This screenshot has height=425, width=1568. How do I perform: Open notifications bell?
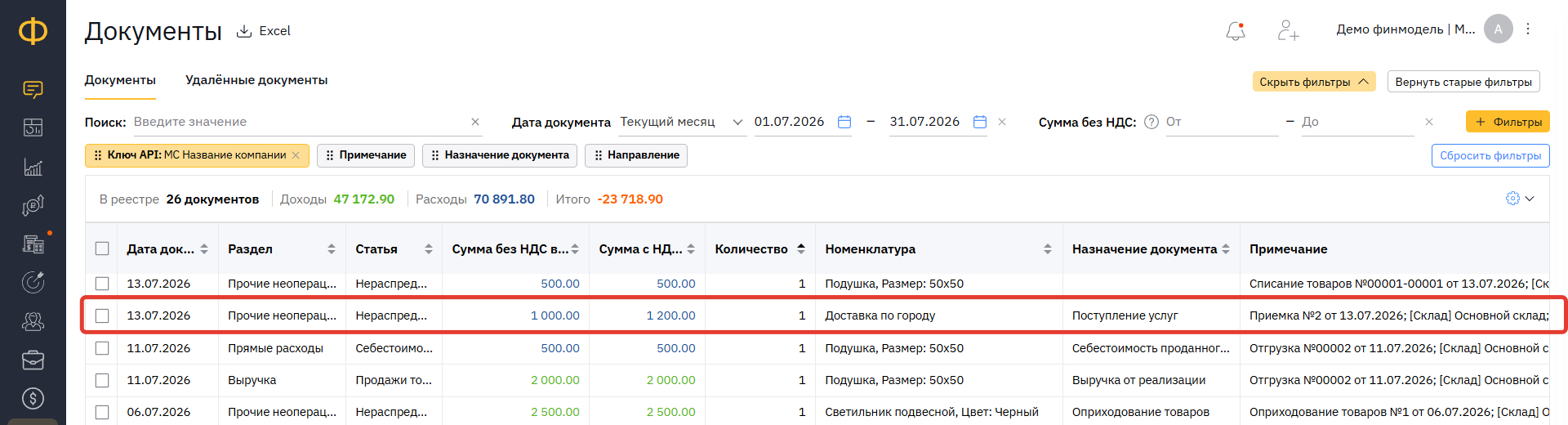pos(1236,31)
